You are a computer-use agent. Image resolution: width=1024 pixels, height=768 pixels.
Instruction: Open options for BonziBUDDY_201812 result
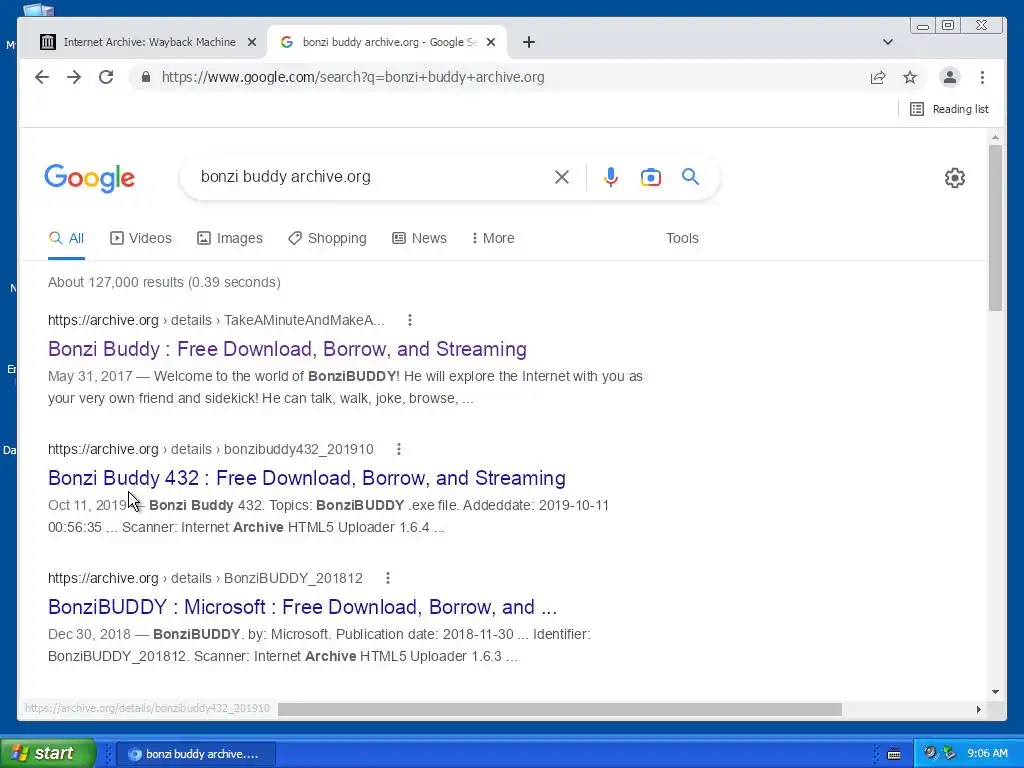pos(387,578)
